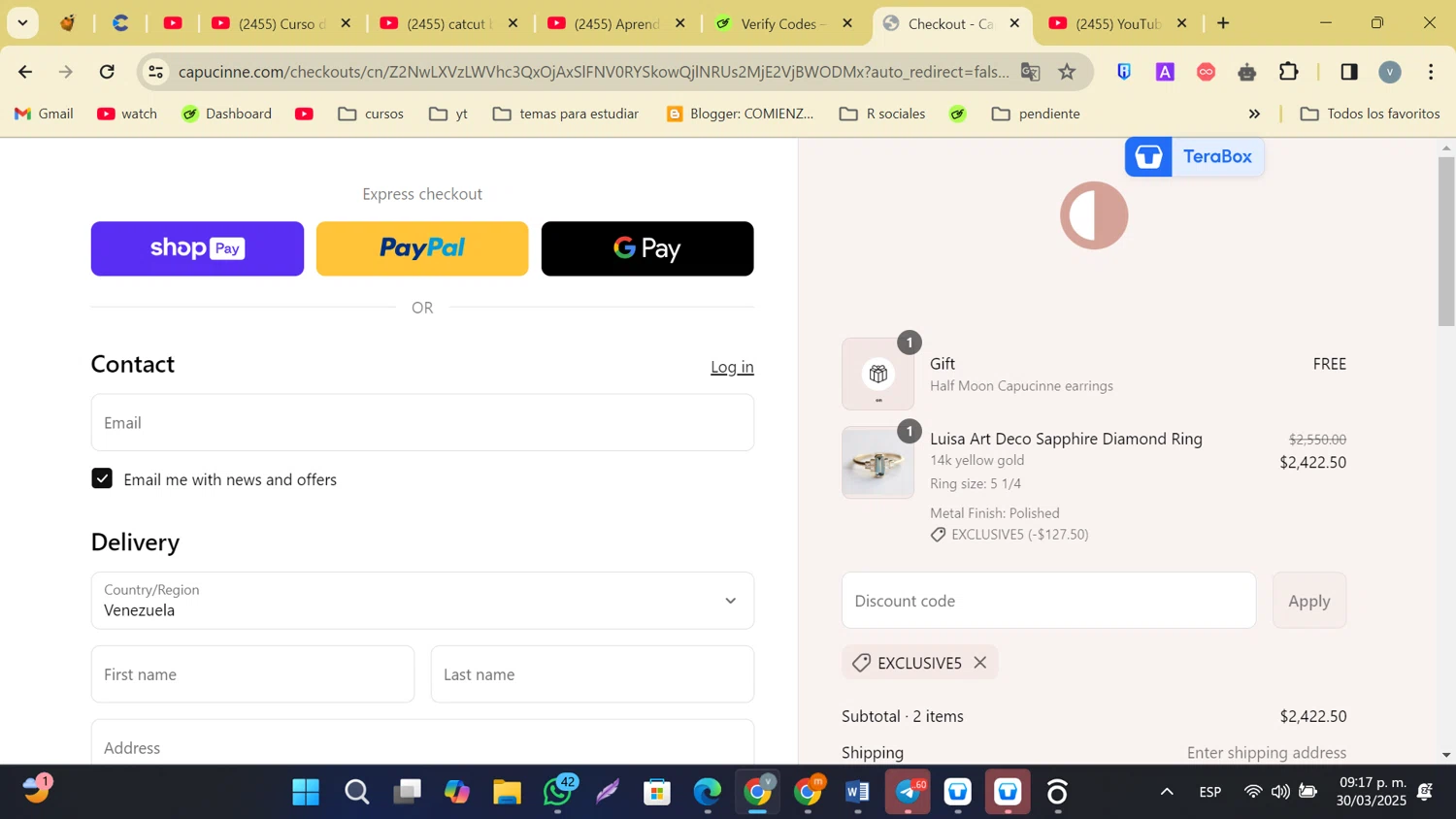Close the Verify Codes tab
This screenshot has height=819, width=1456.
[847, 23]
